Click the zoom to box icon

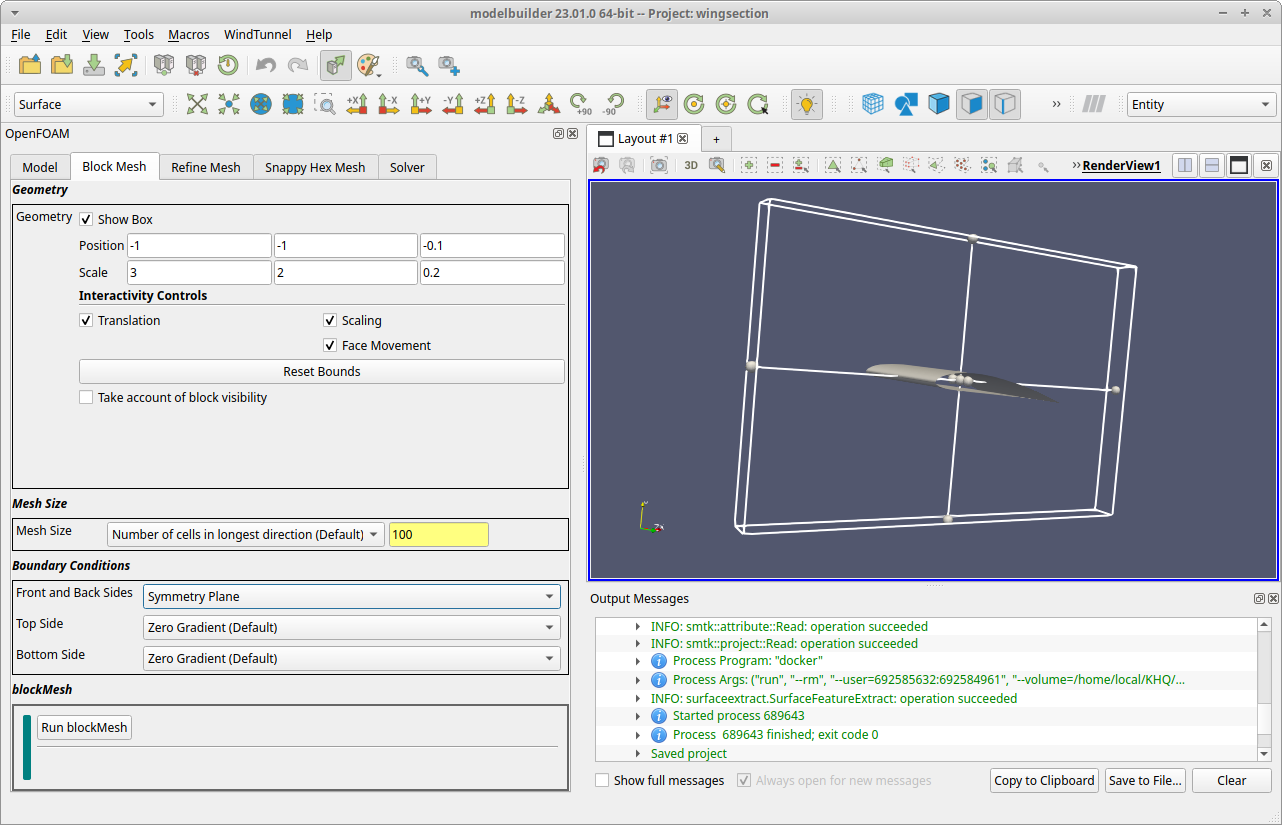[325, 104]
